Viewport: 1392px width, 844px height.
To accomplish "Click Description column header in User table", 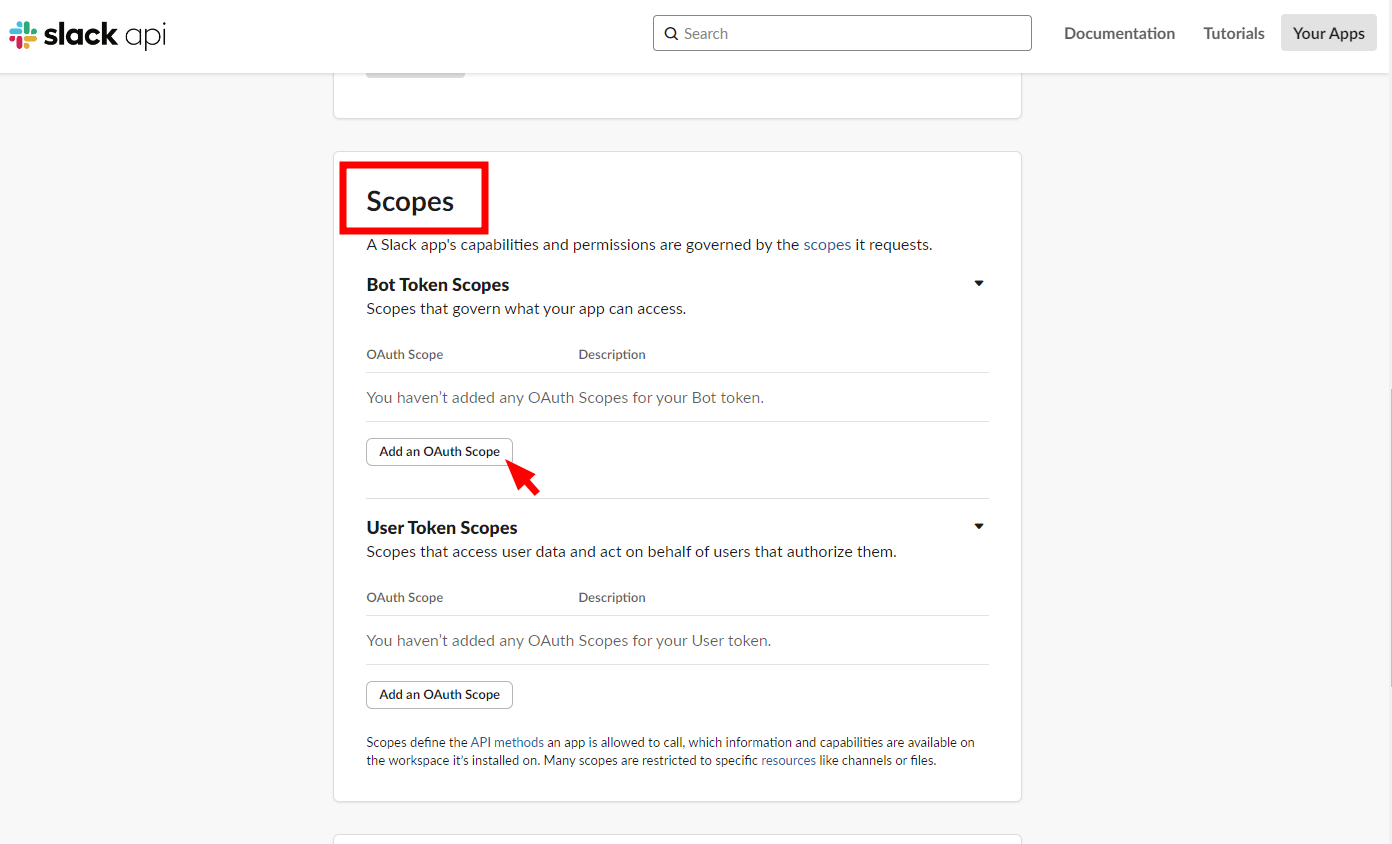I will pos(612,598).
